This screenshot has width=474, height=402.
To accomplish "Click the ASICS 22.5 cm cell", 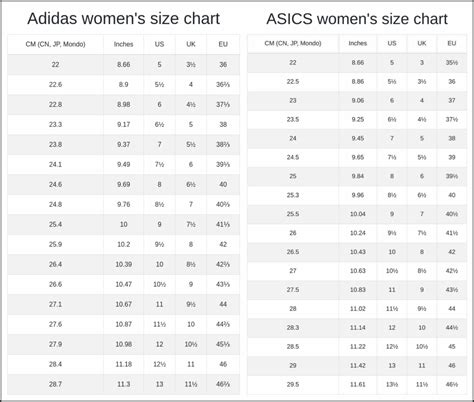I will pos(293,82).
